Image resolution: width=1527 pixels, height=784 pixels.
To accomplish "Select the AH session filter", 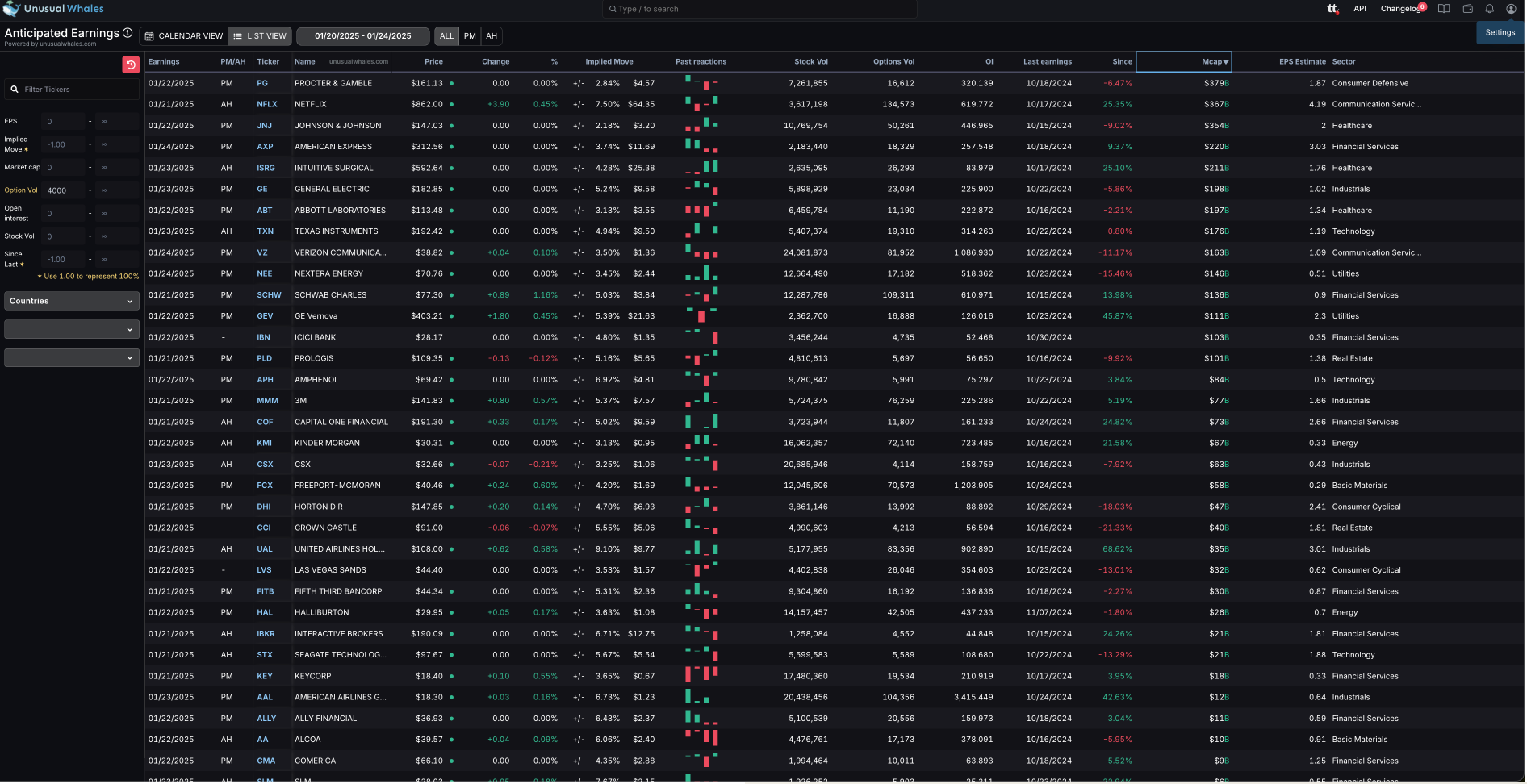I will click(x=492, y=36).
